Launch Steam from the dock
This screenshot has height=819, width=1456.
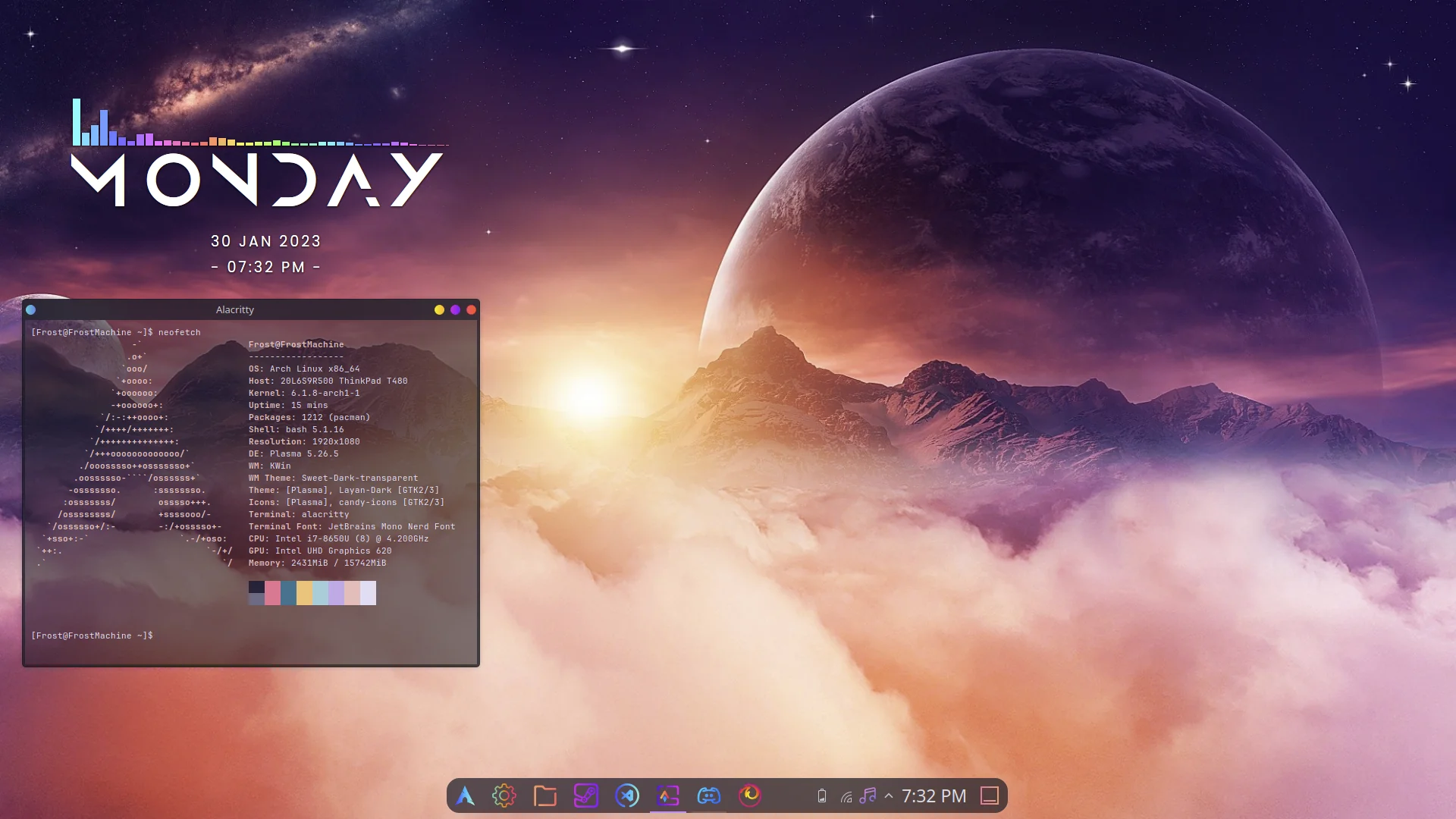coord(586,795)
